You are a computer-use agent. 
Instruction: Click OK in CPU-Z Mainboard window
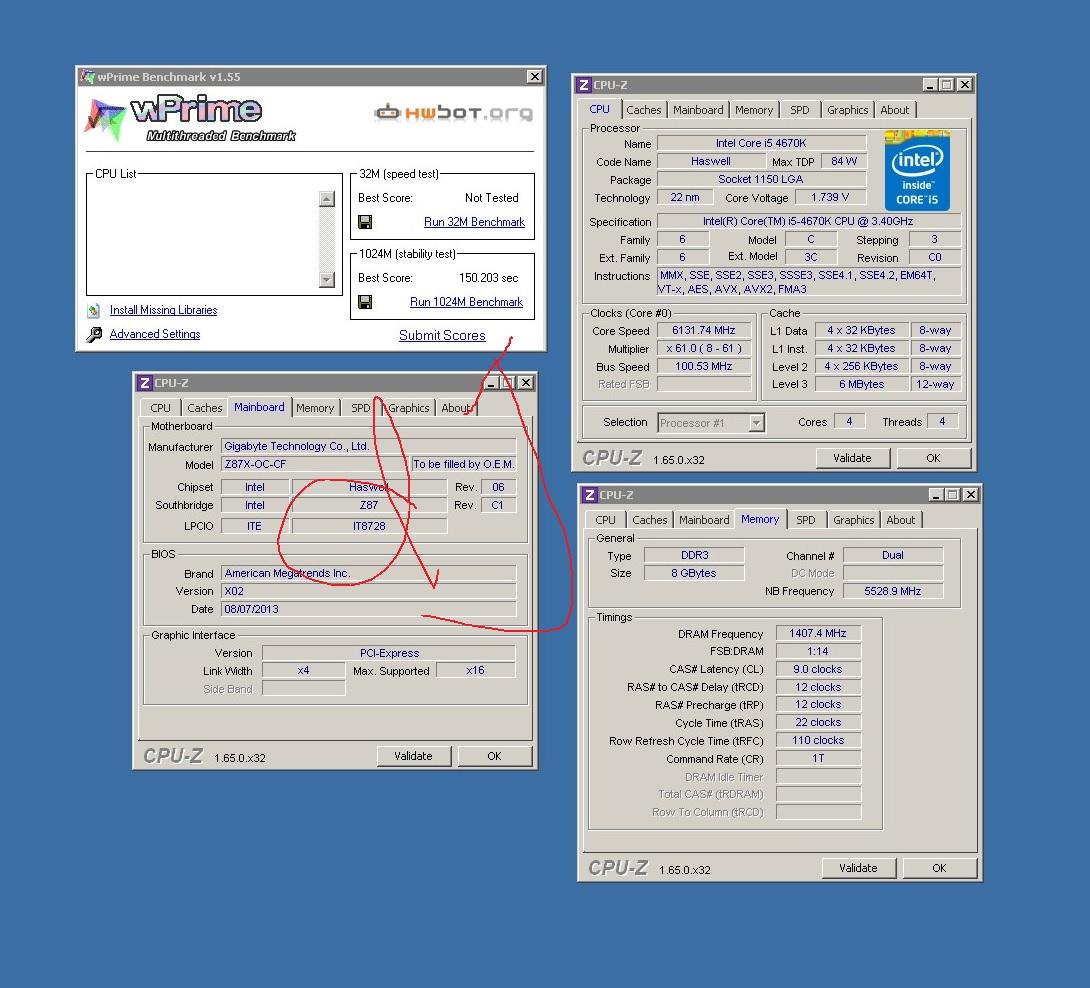[x=494, y=756]
